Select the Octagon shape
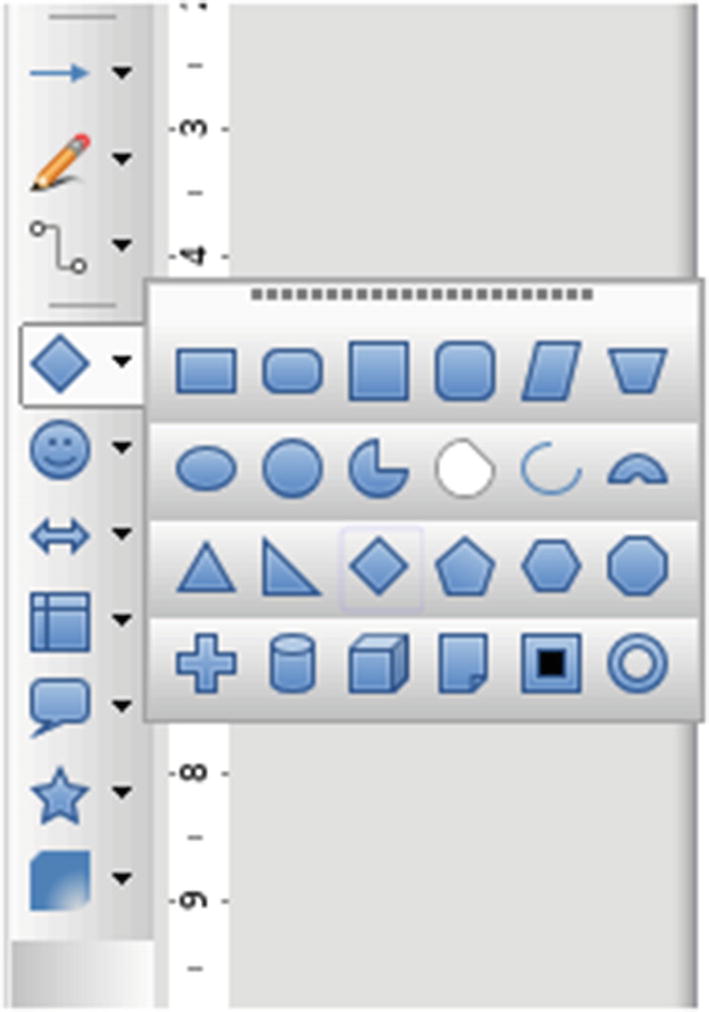 click(637, 566)
